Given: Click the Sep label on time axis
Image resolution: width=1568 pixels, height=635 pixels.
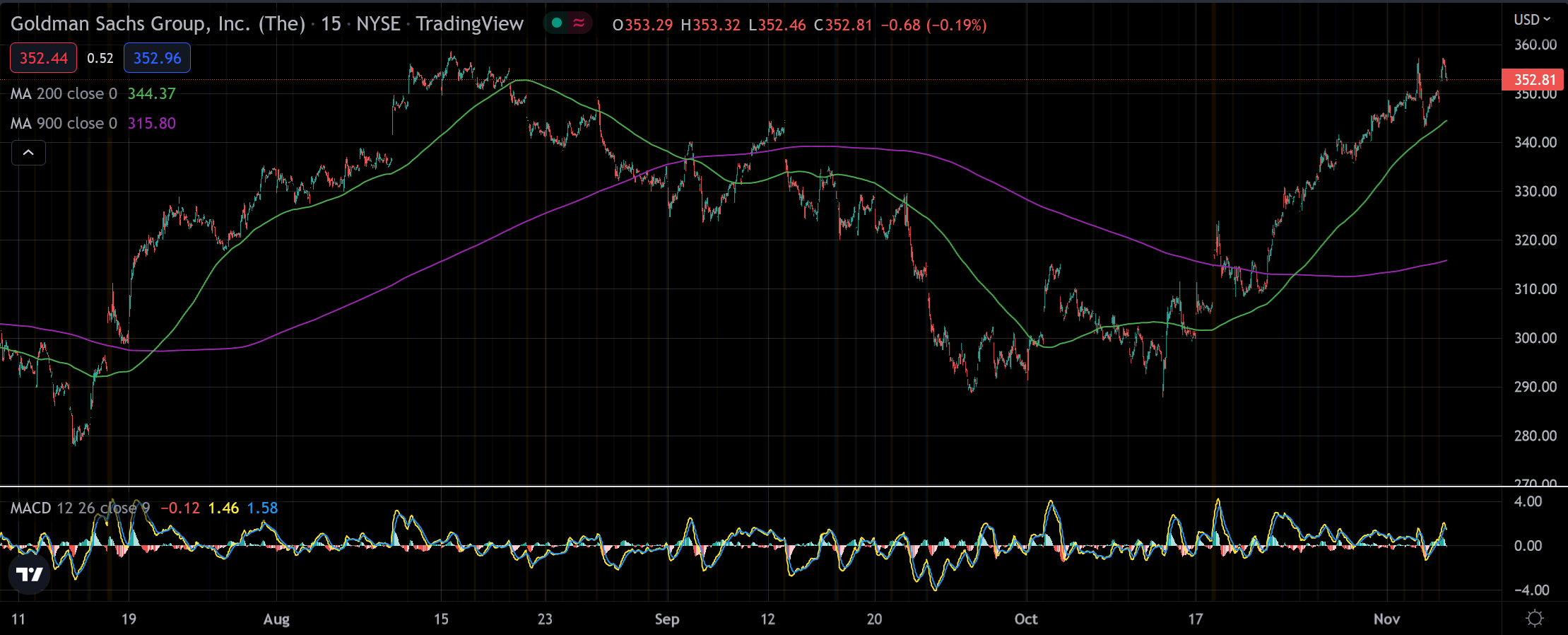Looking at the screenshot, I should tap(667, 619).
